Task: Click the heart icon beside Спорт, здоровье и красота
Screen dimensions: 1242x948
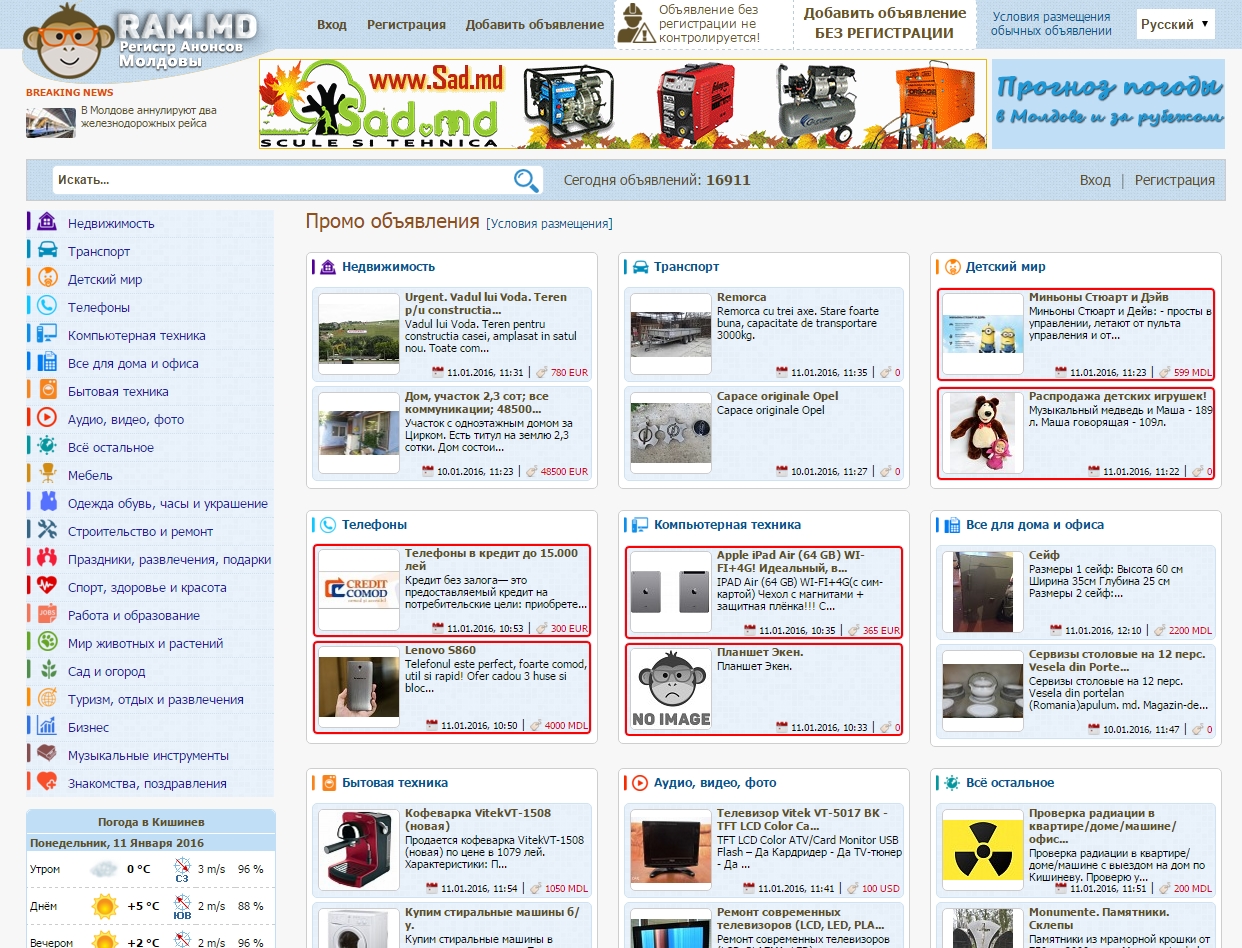Action: tap(47, 586)
